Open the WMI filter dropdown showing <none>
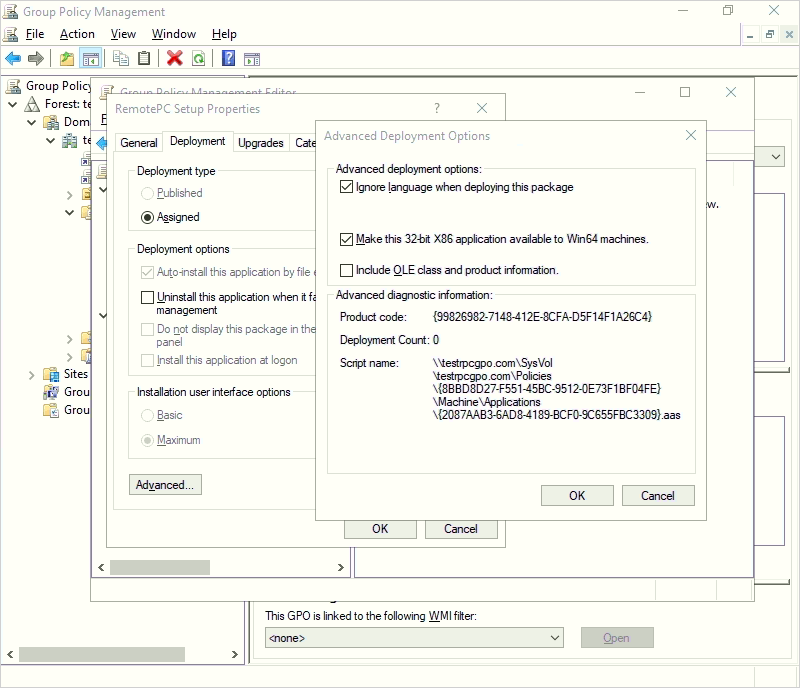 (414, 638)
